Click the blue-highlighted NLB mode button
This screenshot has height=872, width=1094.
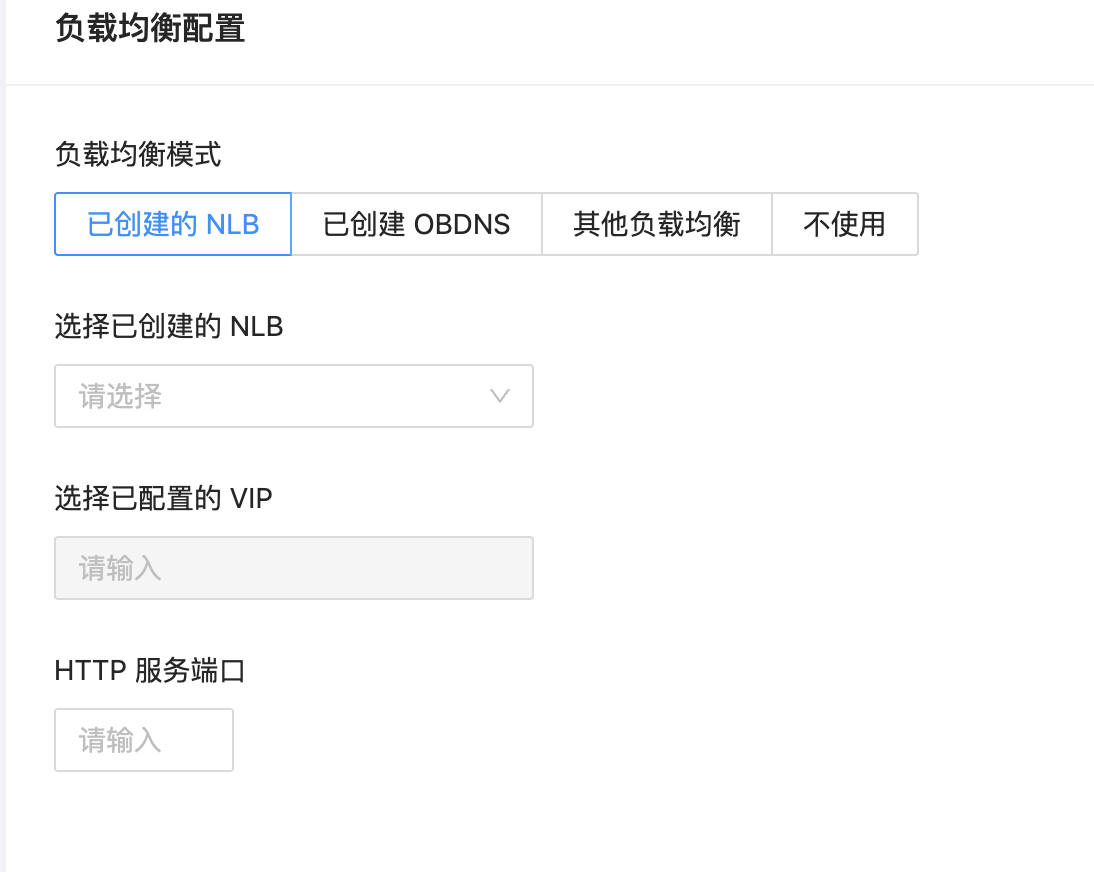click(173, 224)
